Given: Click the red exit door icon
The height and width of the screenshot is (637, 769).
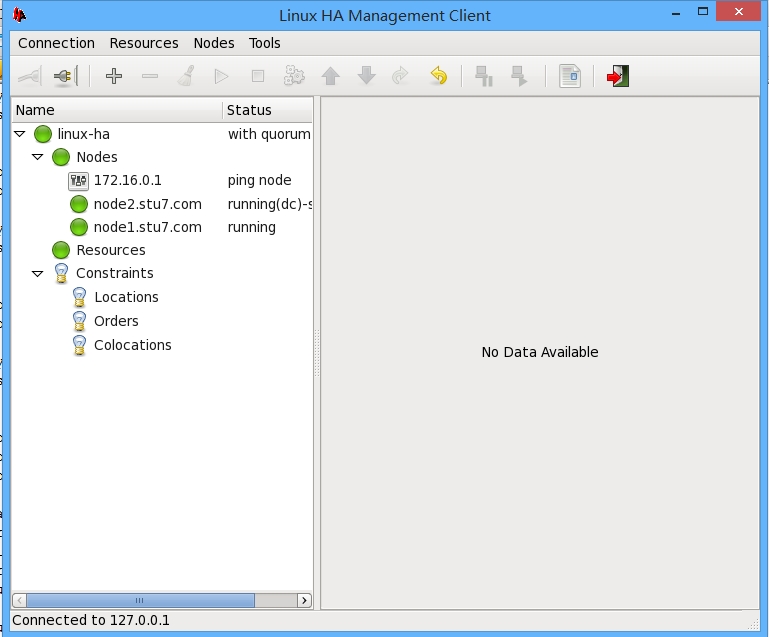Looking at the screenshot, I should click(618, 76).
